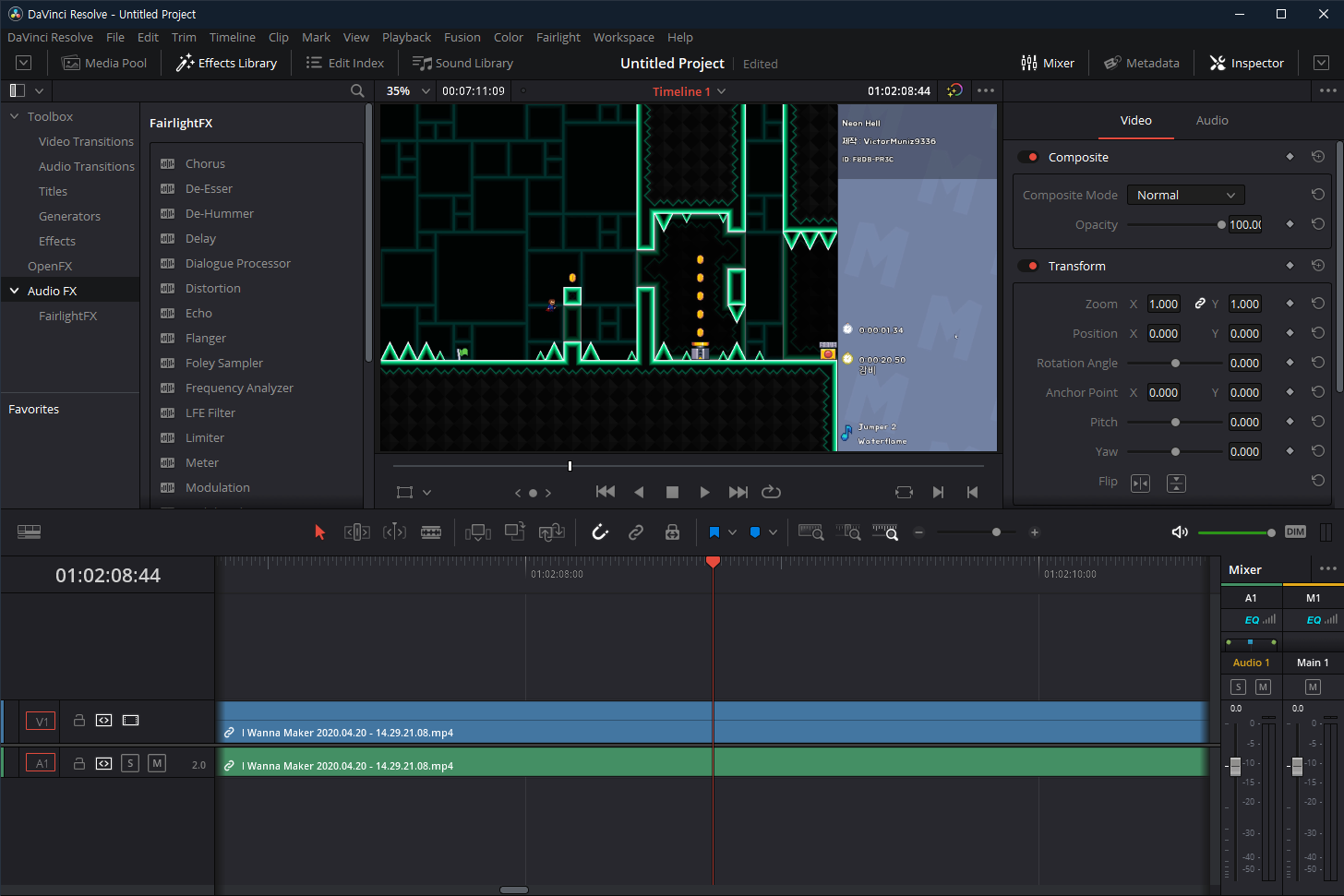1344x896 pixels.
Task: Toggle linked selection in the timeline toolbar
Action: (x=635, y=532)
